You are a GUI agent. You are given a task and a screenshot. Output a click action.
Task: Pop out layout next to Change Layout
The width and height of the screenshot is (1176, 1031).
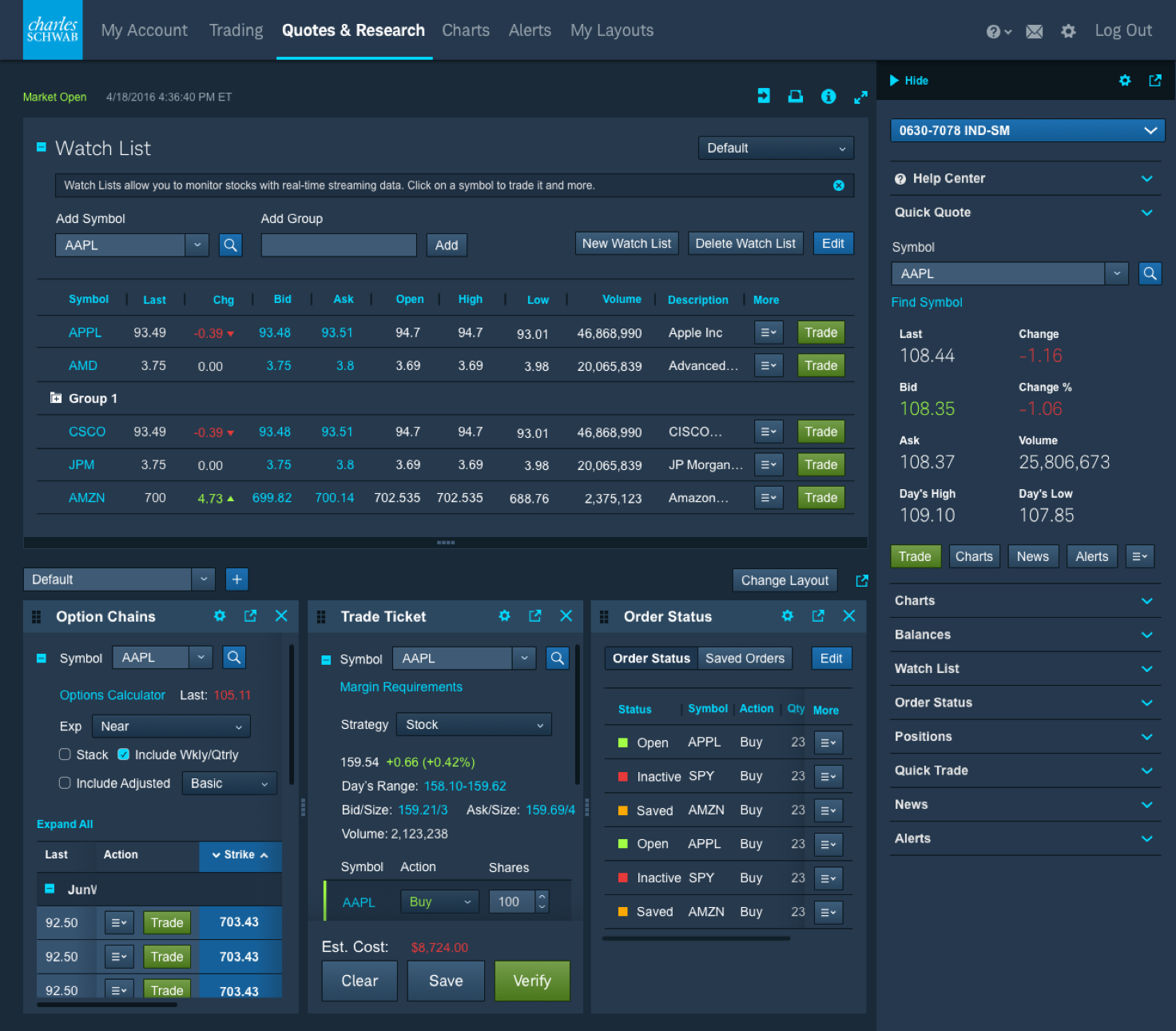[862, 581]
